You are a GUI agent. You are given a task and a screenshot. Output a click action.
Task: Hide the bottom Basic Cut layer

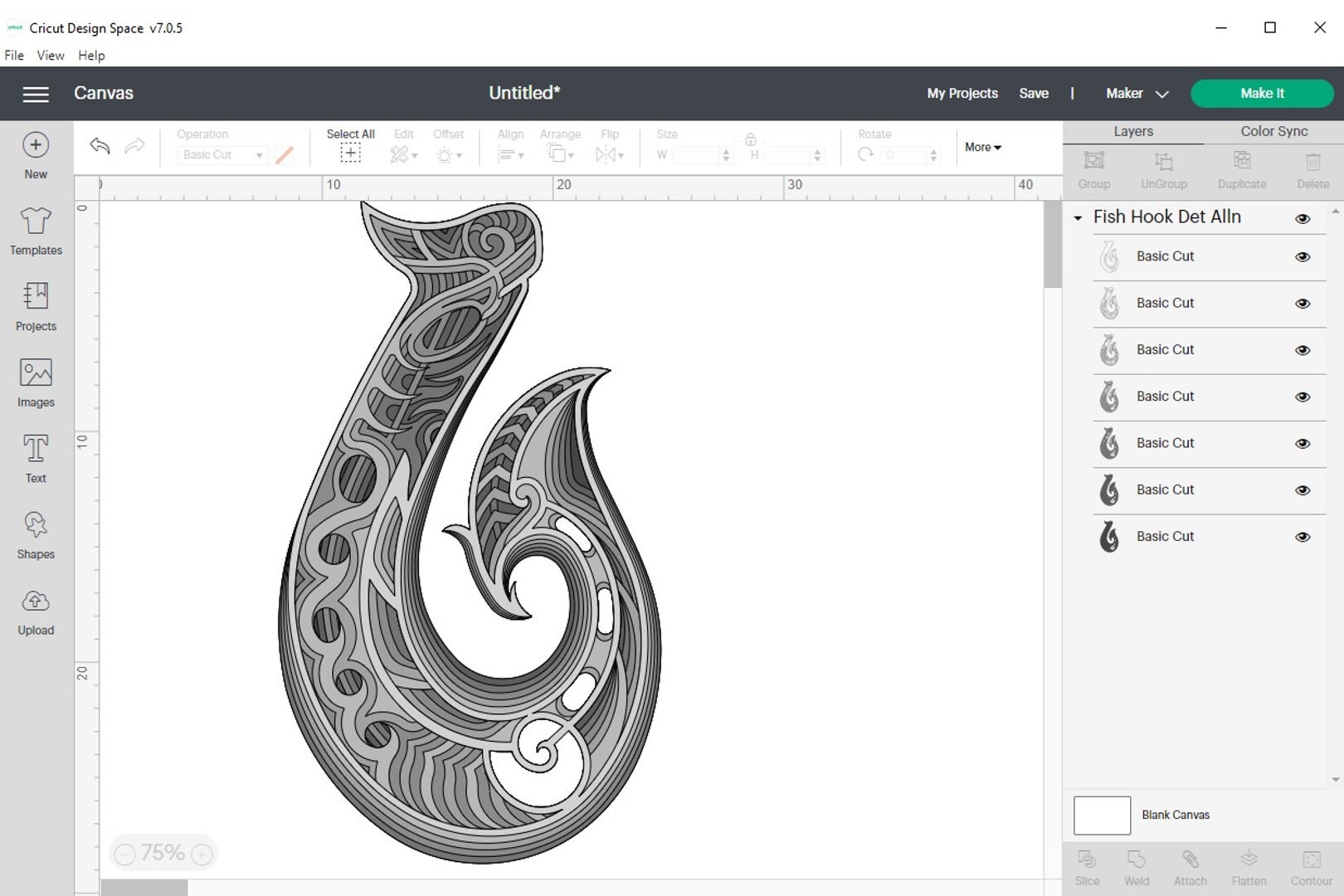coord(1303,536)
